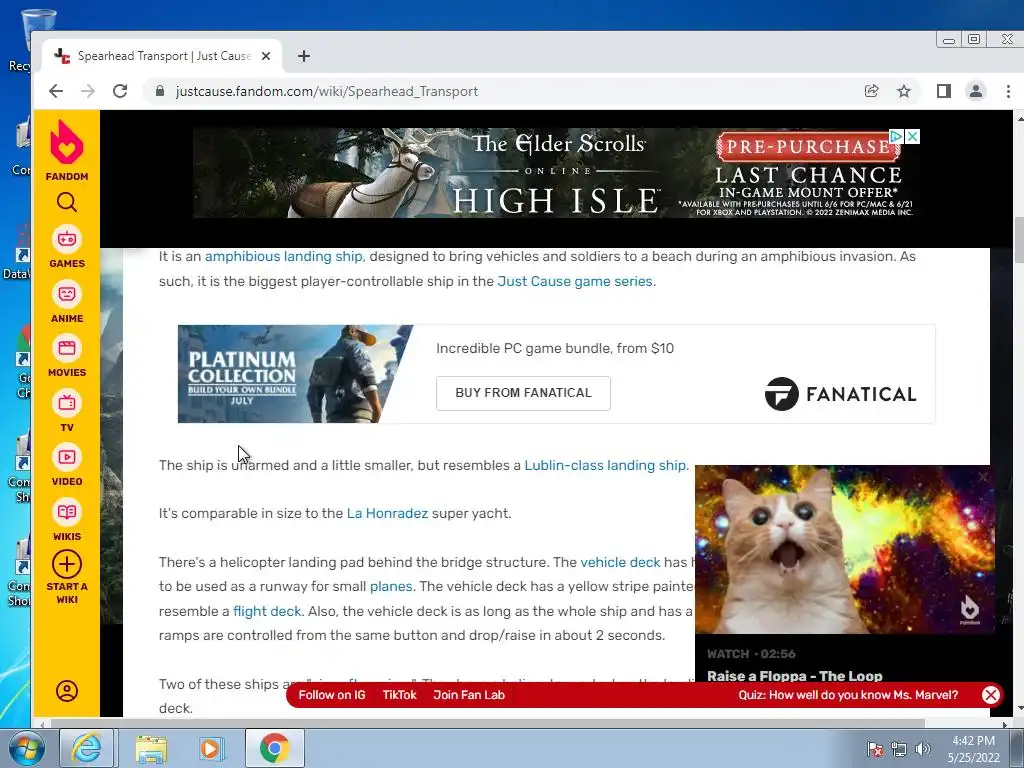Click the vertical page scrollbar thumb

point(1018,240)
